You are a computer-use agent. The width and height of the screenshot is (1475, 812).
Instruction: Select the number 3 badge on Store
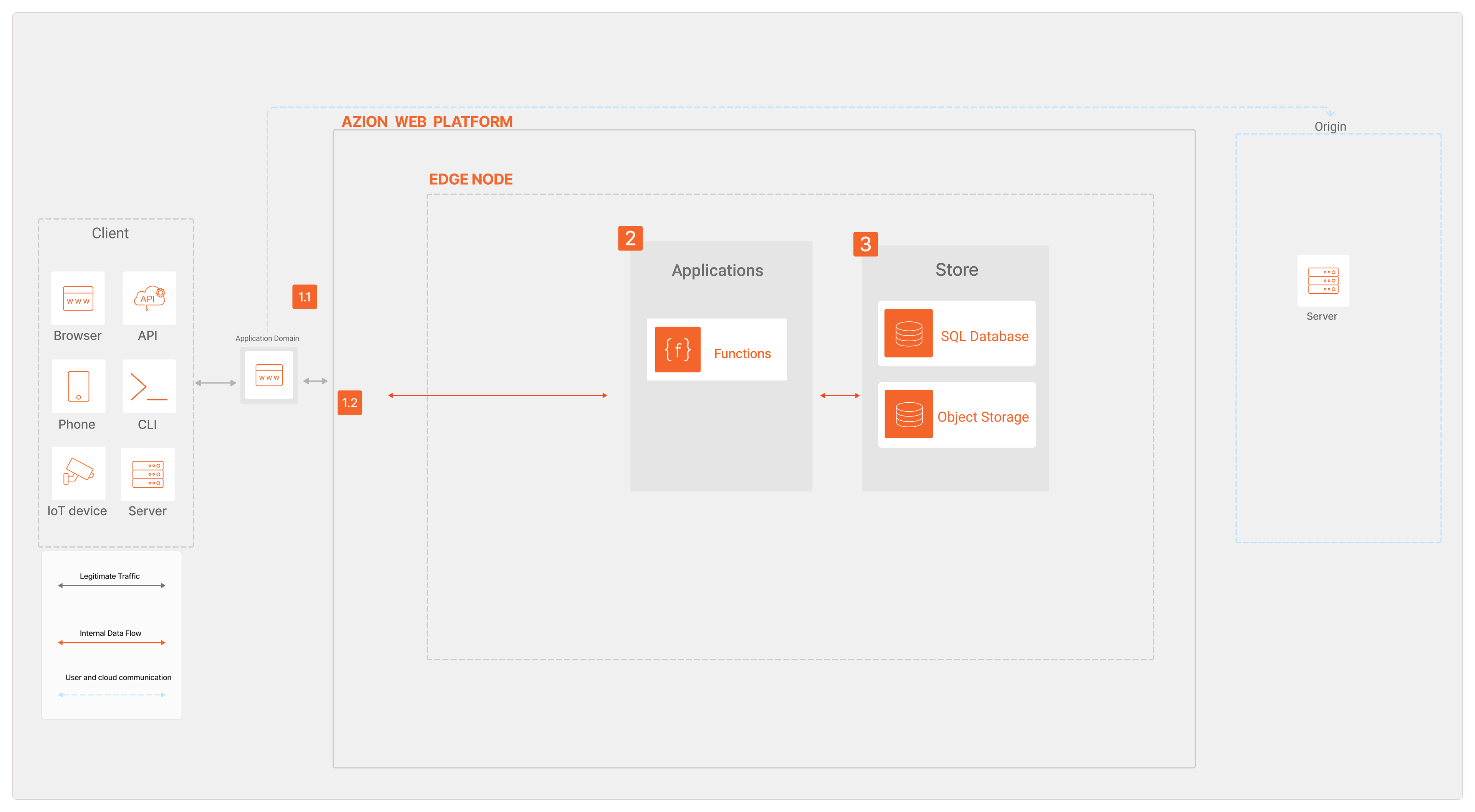865,244
